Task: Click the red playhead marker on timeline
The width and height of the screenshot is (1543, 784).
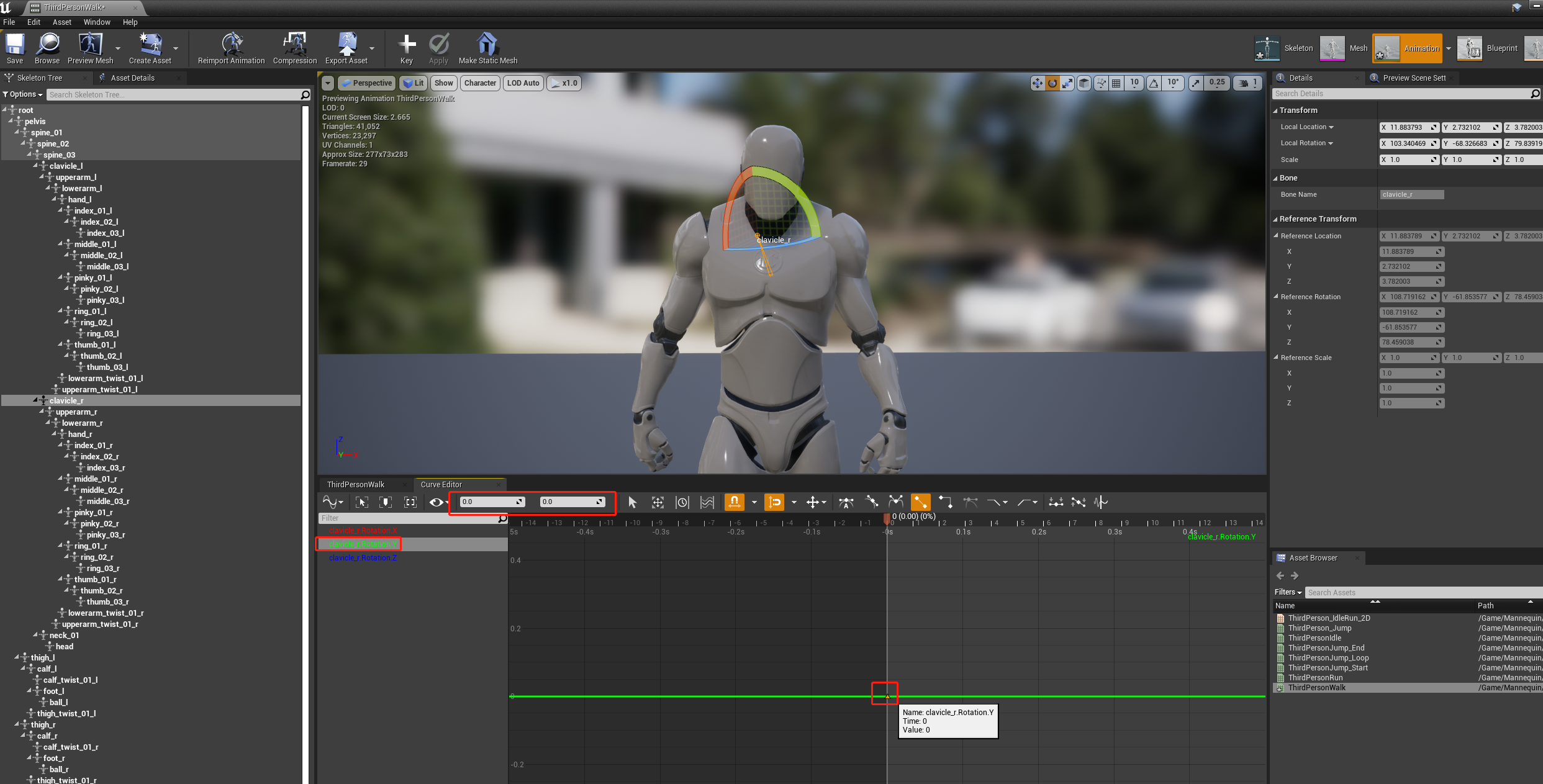Action: tap(887, 518)
